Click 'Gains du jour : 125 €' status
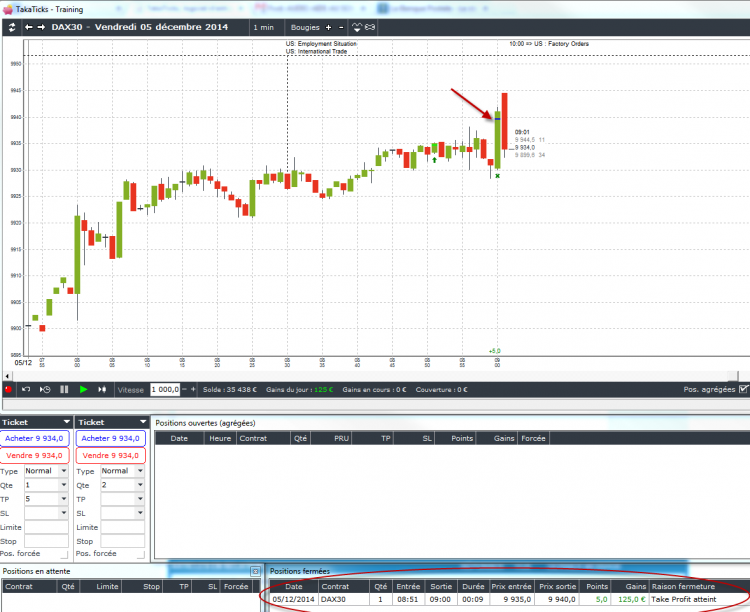 pos(299,389)
